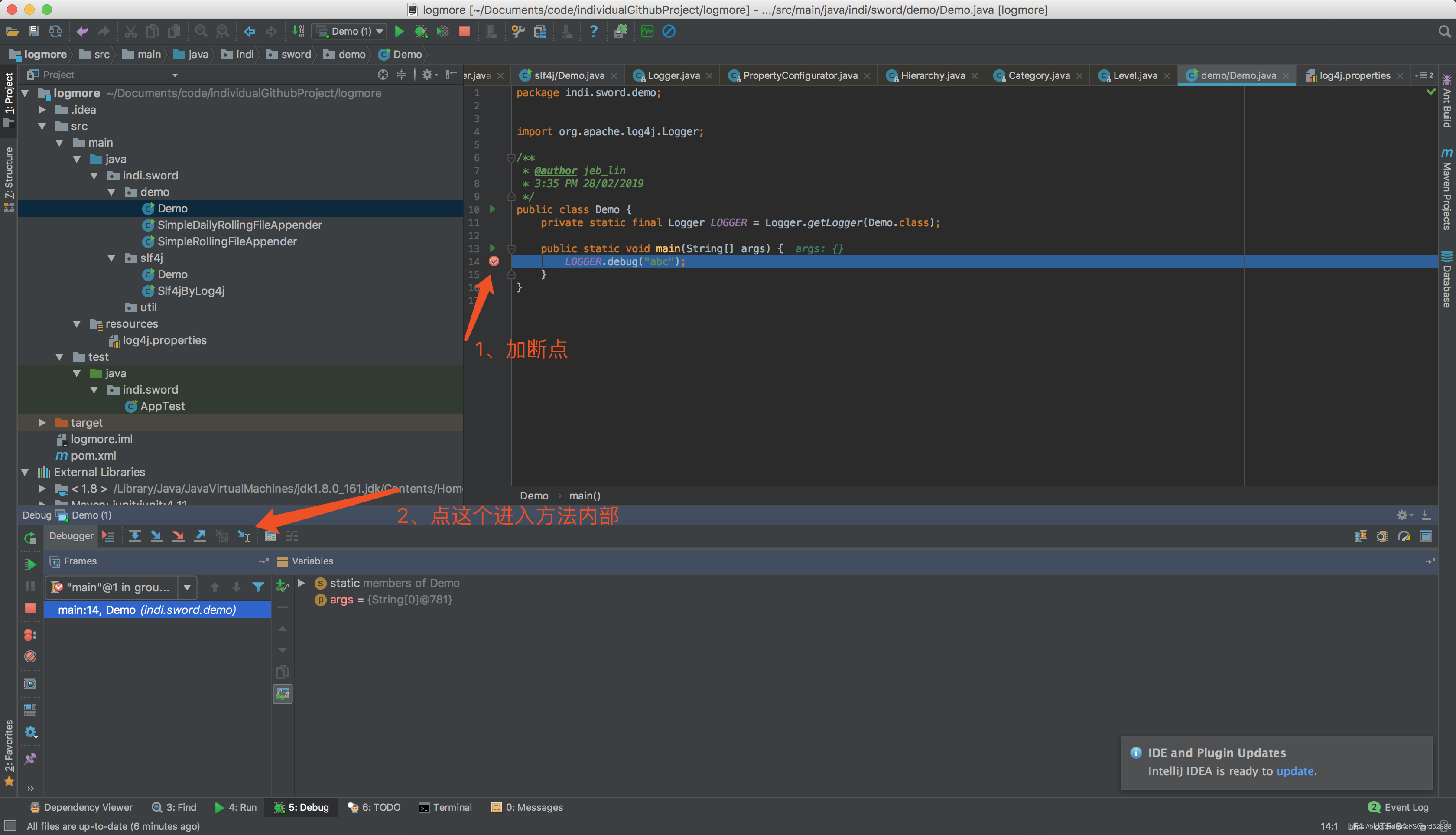This screenshot has height=835, width=1456.
Task: Resume program with green play icon
Action: [30, 564]
